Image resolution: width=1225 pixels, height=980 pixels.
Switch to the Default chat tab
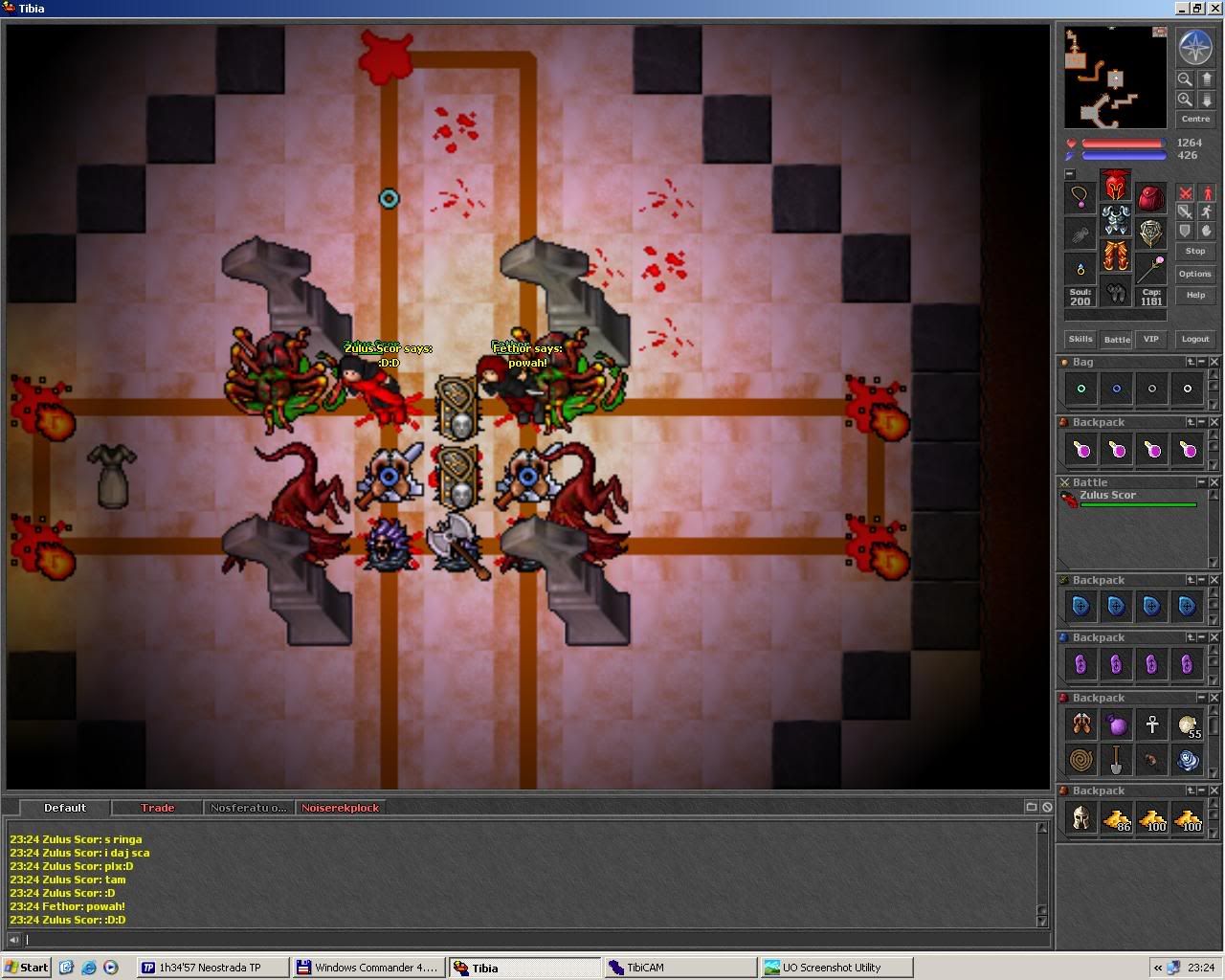pyautogui.click(x=64, y=808)
